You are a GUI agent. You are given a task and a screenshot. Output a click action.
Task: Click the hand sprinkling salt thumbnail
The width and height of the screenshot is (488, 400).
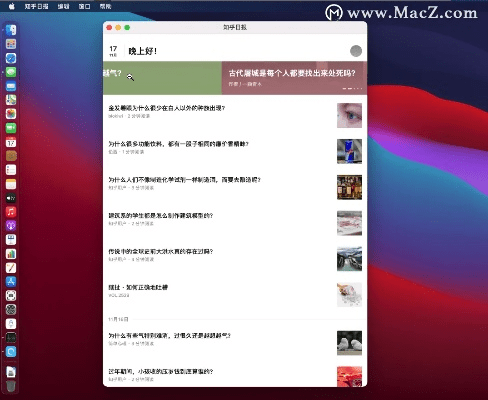349,295
